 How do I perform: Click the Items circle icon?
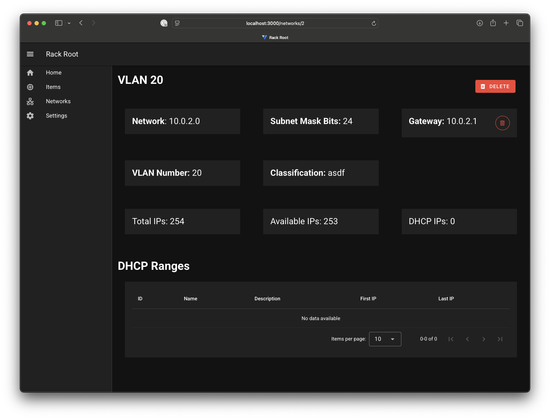(x=30, y=87)
